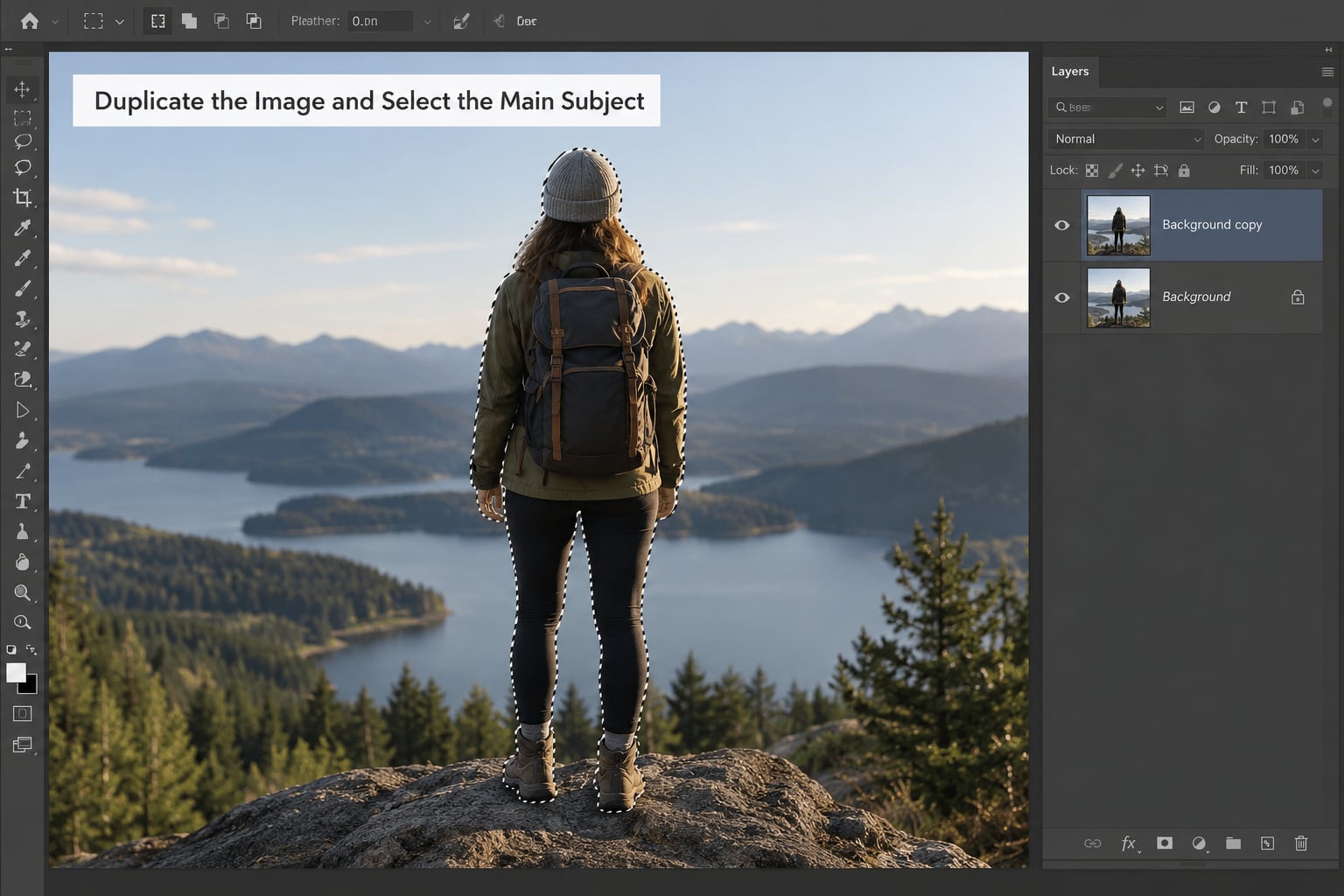Choose Add to selection mode
The height and width of the screenshot is (896, 1344).
coord(189,21)
